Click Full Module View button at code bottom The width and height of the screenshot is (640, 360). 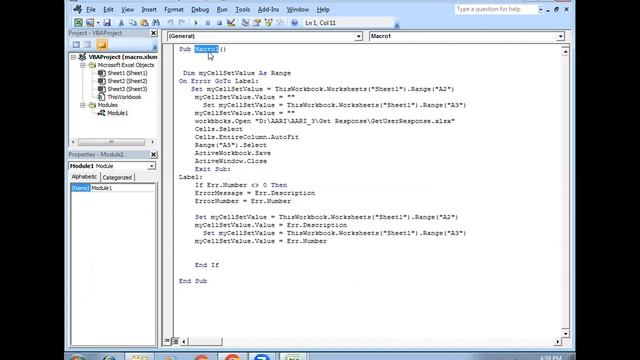[x=176, y=341]
